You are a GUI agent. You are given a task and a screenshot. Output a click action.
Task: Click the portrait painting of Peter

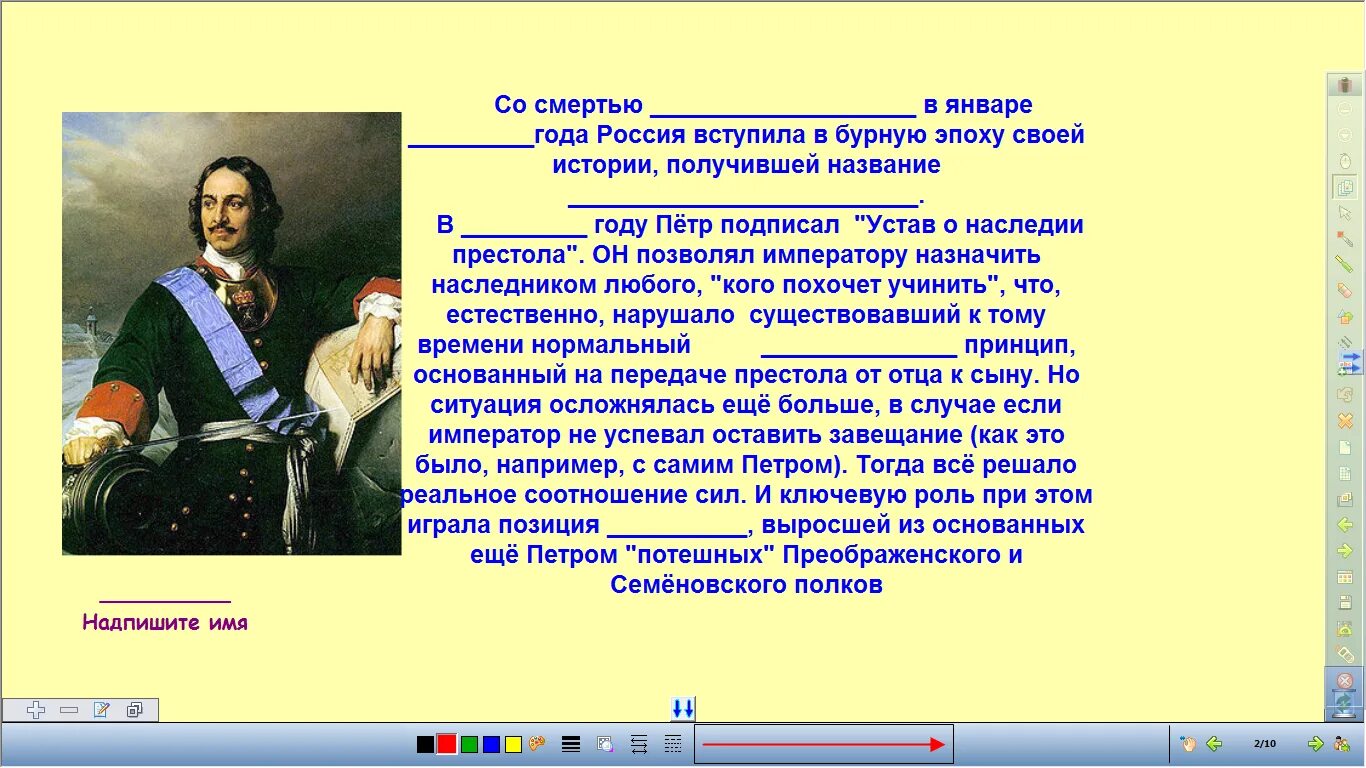click(x=232, y=333)
